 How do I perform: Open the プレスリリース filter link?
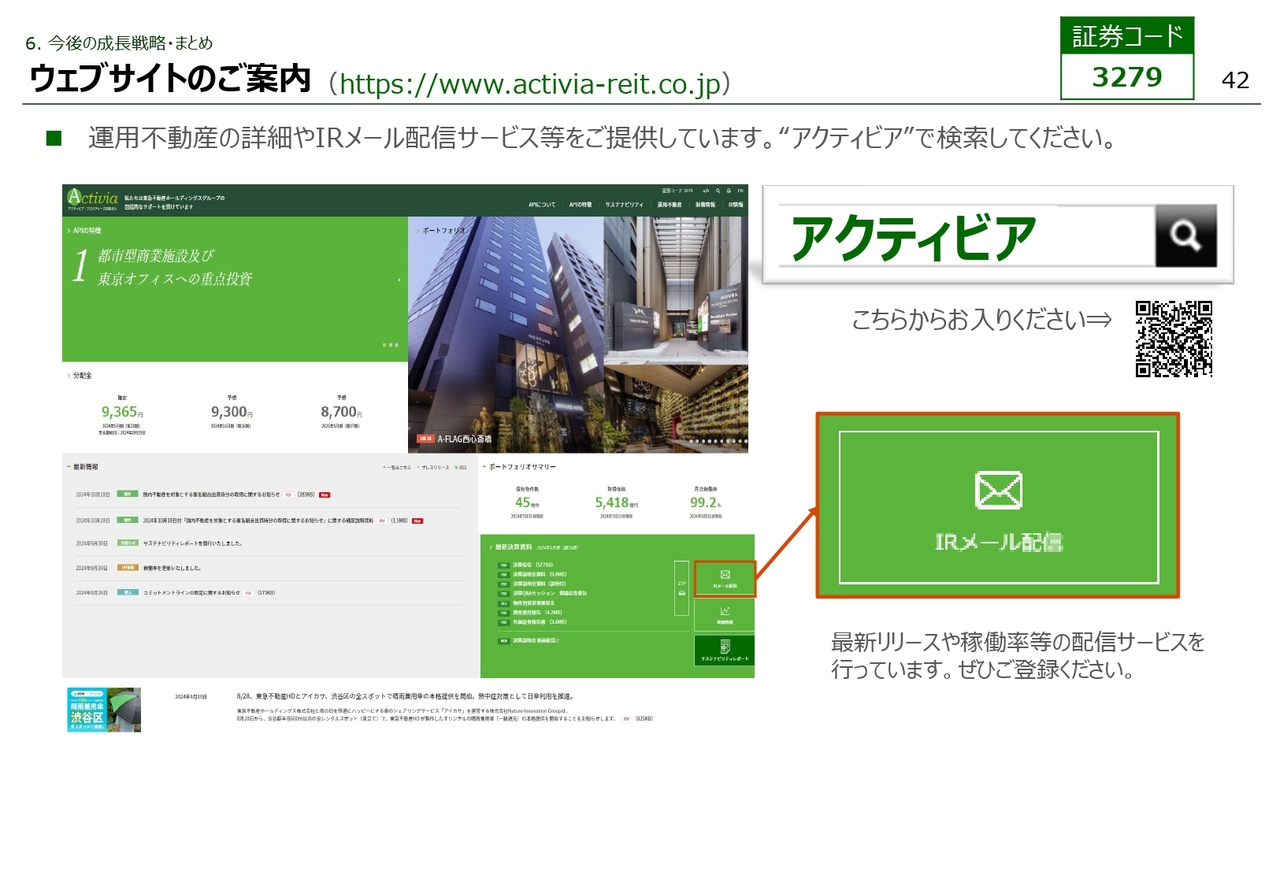tap(433, 467)
